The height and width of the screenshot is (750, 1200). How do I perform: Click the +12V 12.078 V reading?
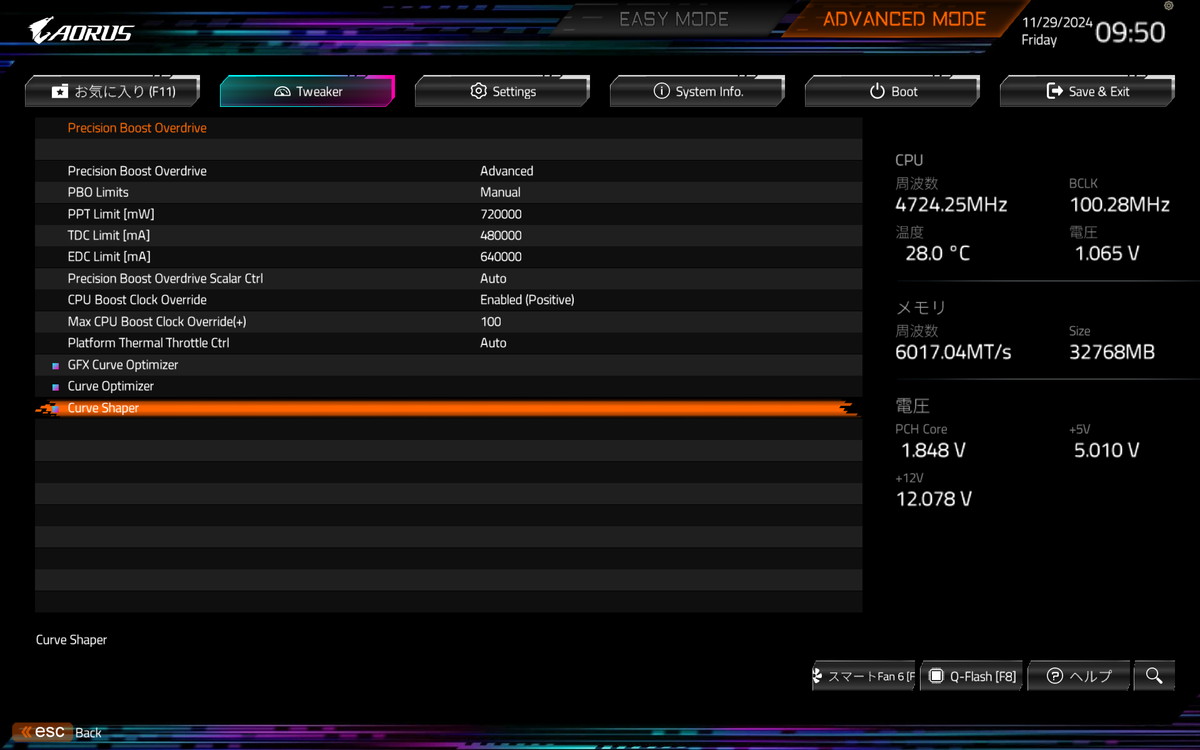click(934, 499)
